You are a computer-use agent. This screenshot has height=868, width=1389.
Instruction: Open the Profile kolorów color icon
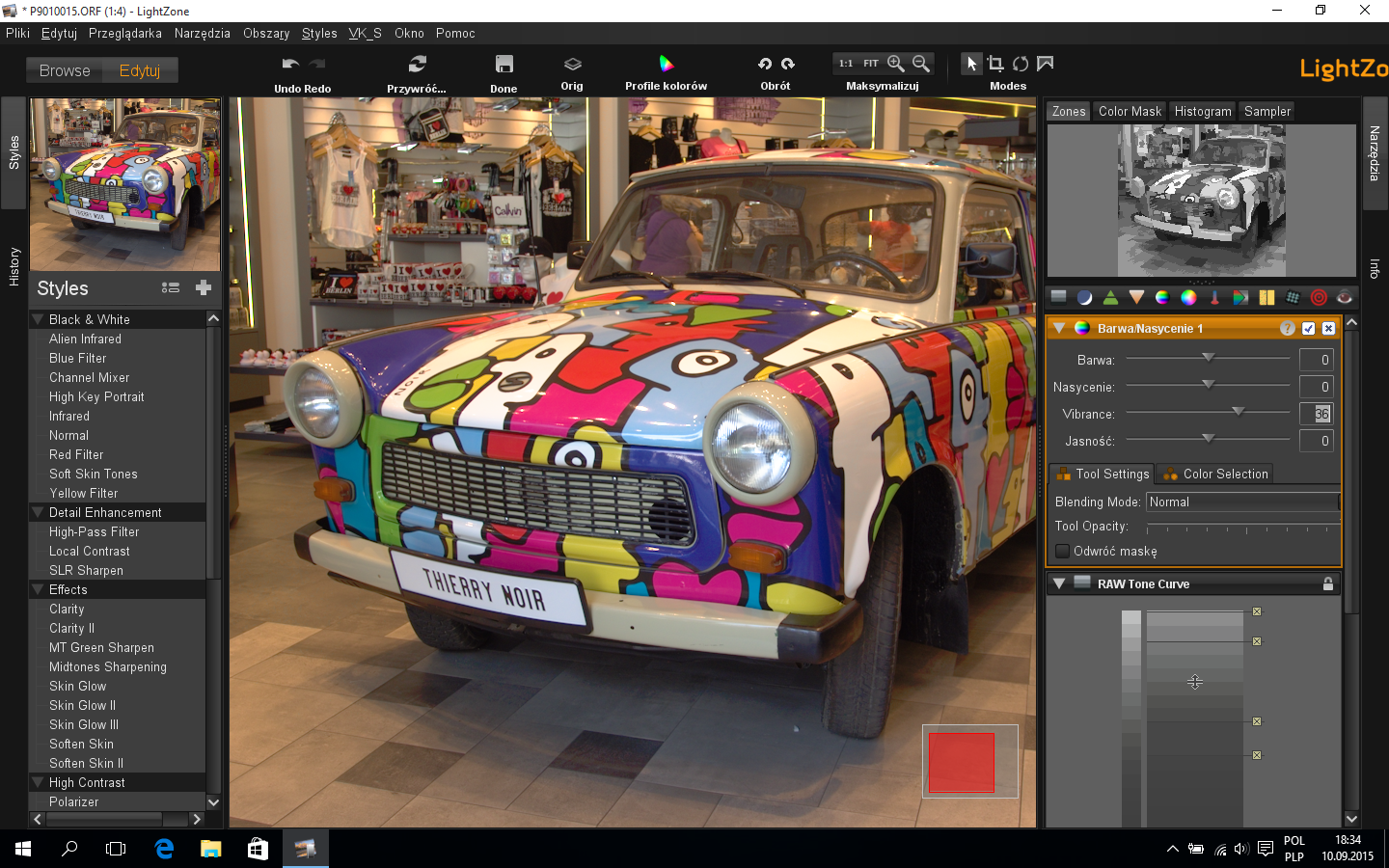point(666,64)
